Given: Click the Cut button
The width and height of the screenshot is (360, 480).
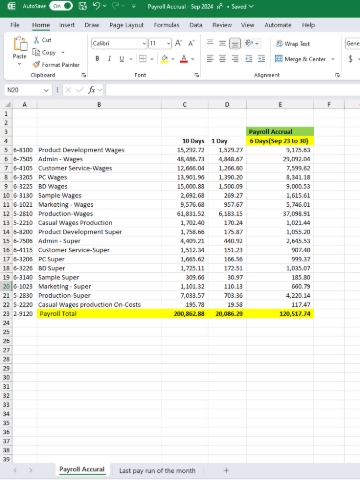Looking at the screenshot, I should tap(42, 40).
